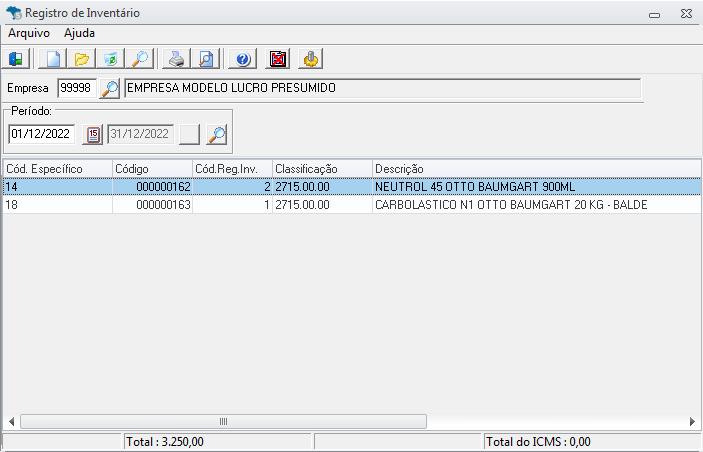Viewport: 703px width, 452px height.
Task: Click the Classificação column header
Action: tap(322, 169)
